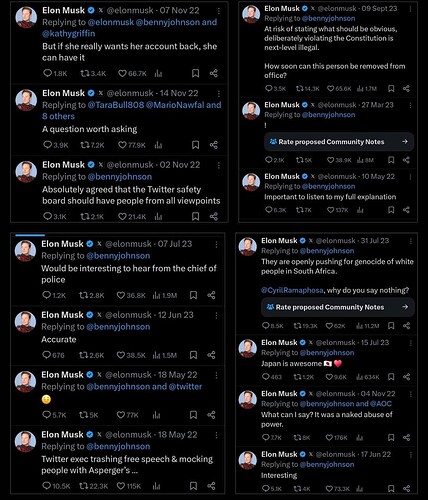Like the 'naked abuse of power' tweet
This screenshot has width=428, height=500.
coord(336,437)
